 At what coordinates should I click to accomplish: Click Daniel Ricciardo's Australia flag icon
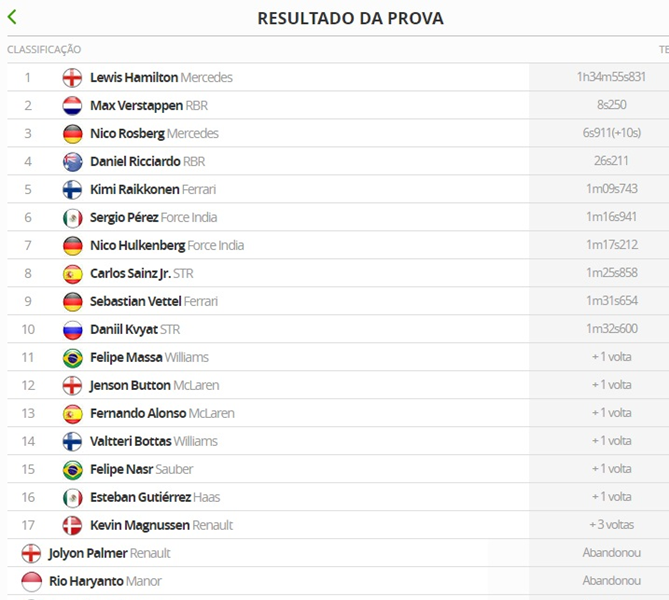(x=72, y=161)
